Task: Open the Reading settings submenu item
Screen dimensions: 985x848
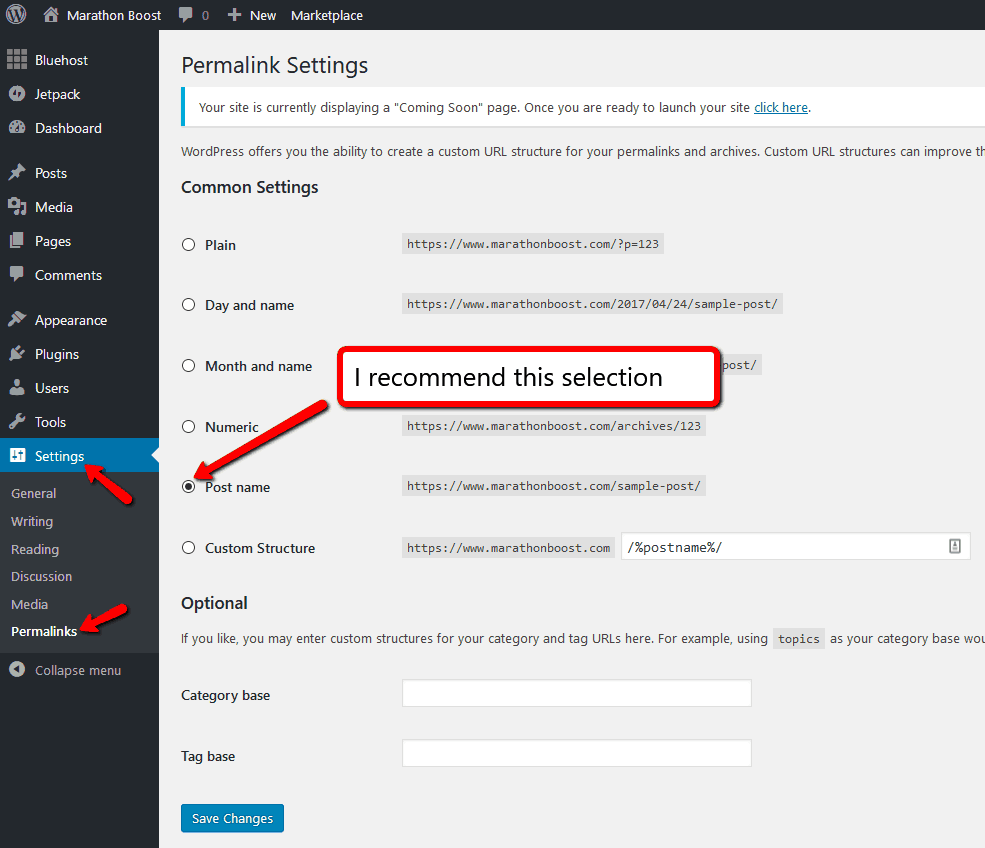Action: pos(35,549)
